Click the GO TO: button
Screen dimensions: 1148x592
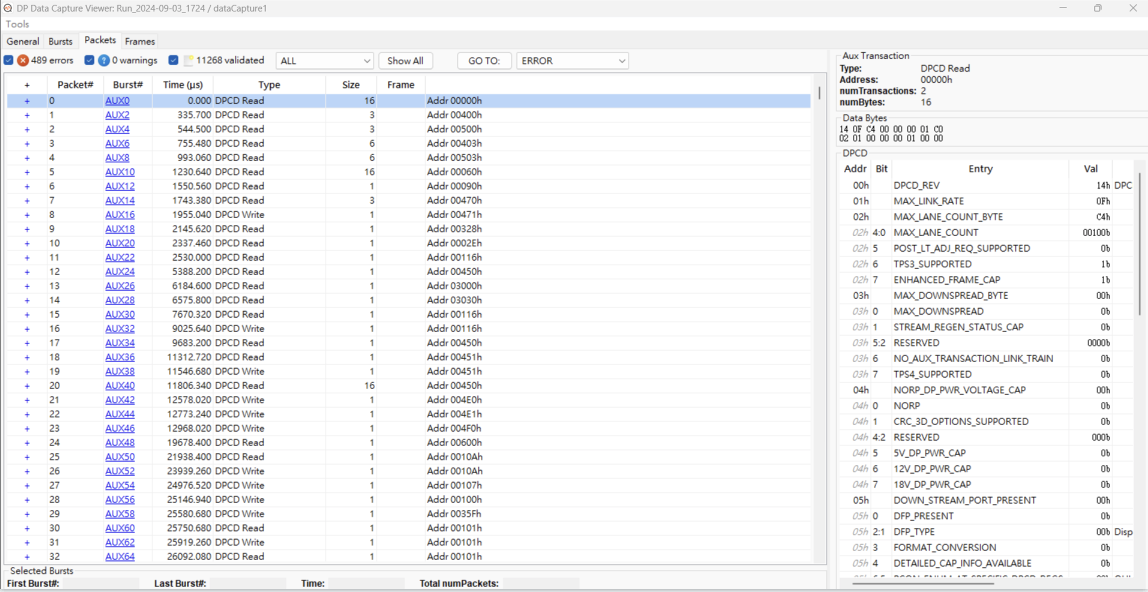(x=484, y=61)
